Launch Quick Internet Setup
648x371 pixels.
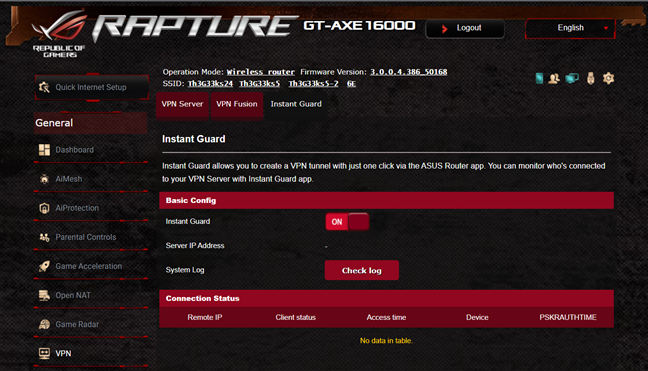click(x=92, y=87)
